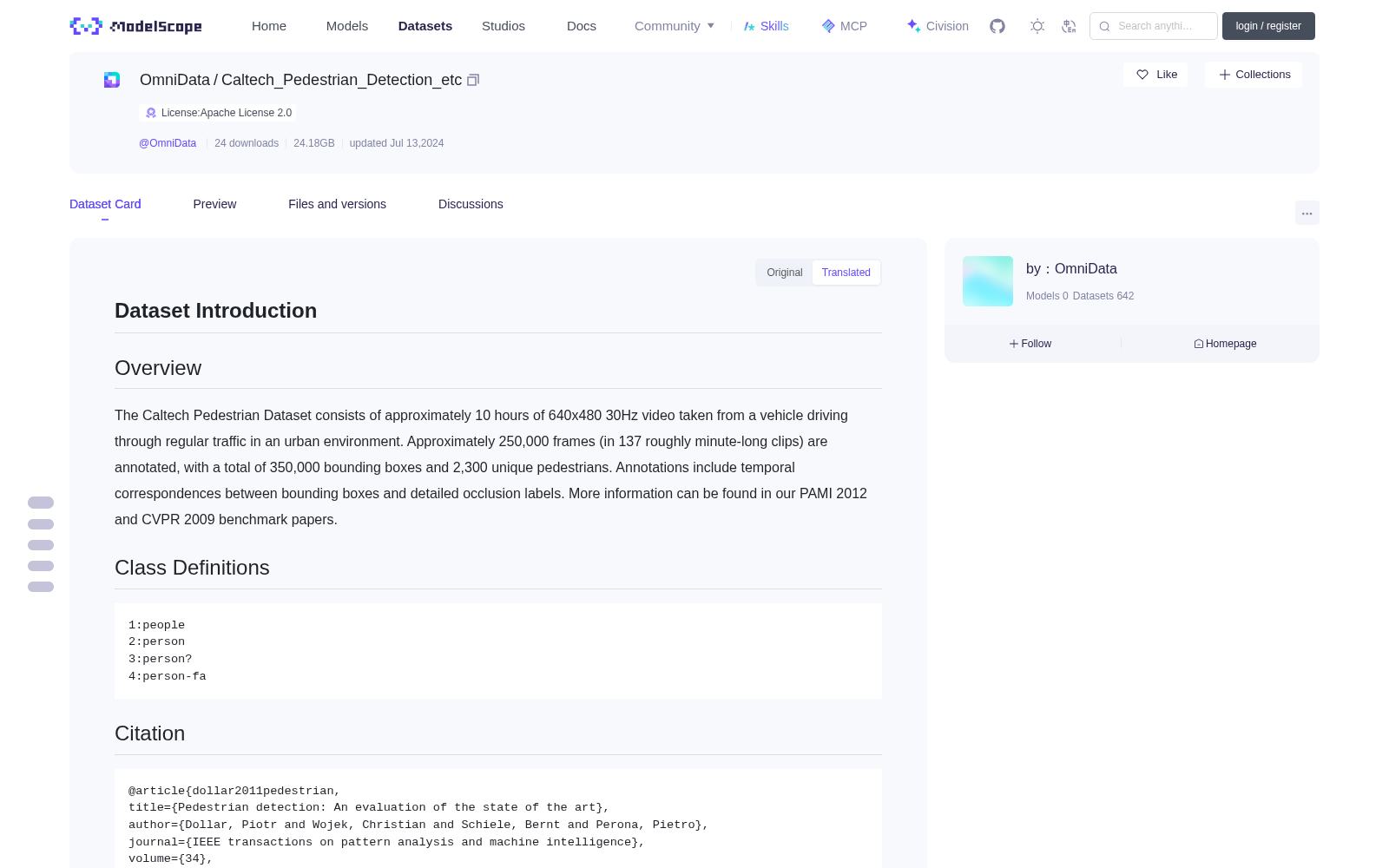Click the search magnifier icon
1389x868 pixels.
point(1104,26)
